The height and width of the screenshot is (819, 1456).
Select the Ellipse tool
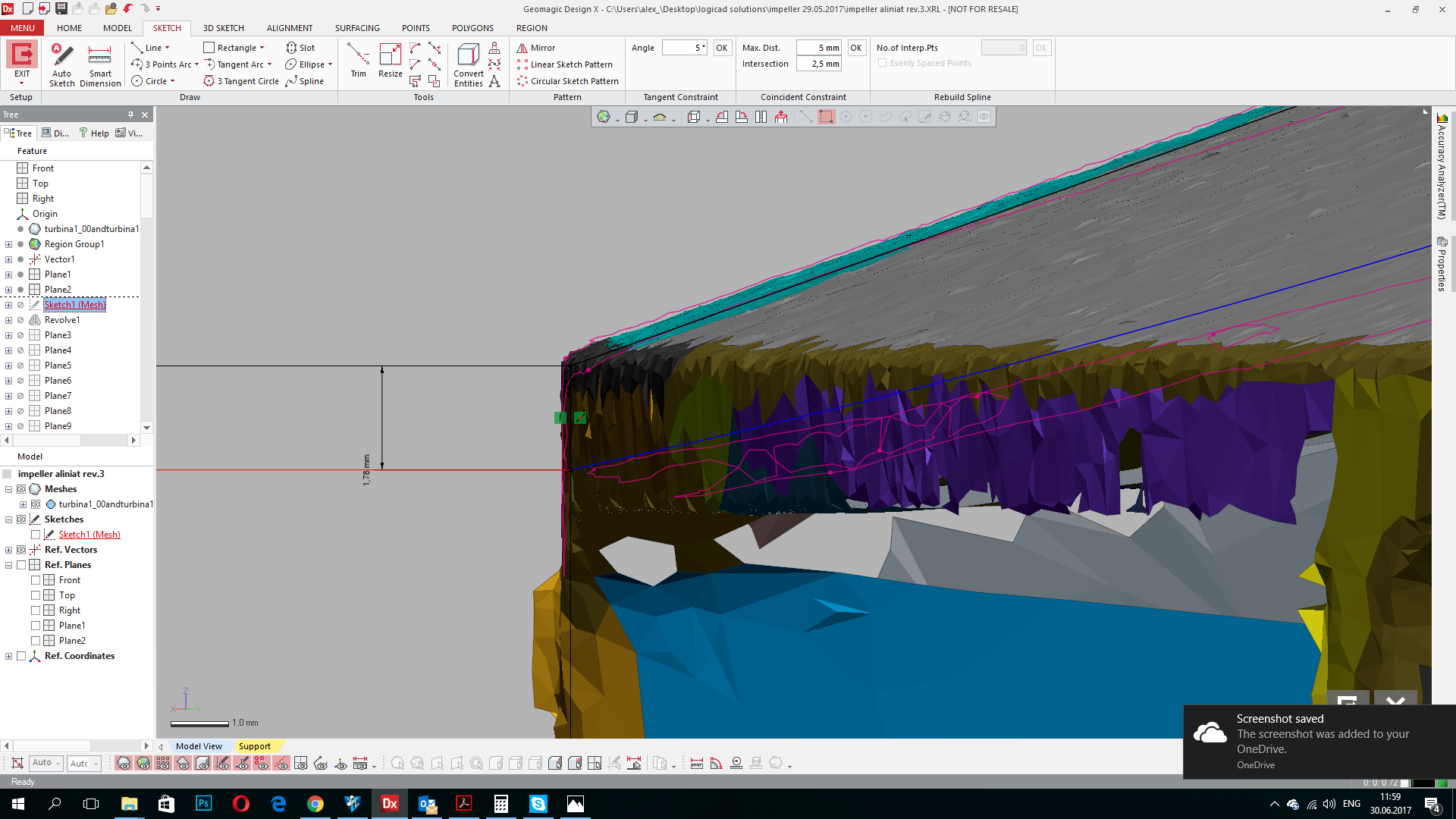point(305,64)
